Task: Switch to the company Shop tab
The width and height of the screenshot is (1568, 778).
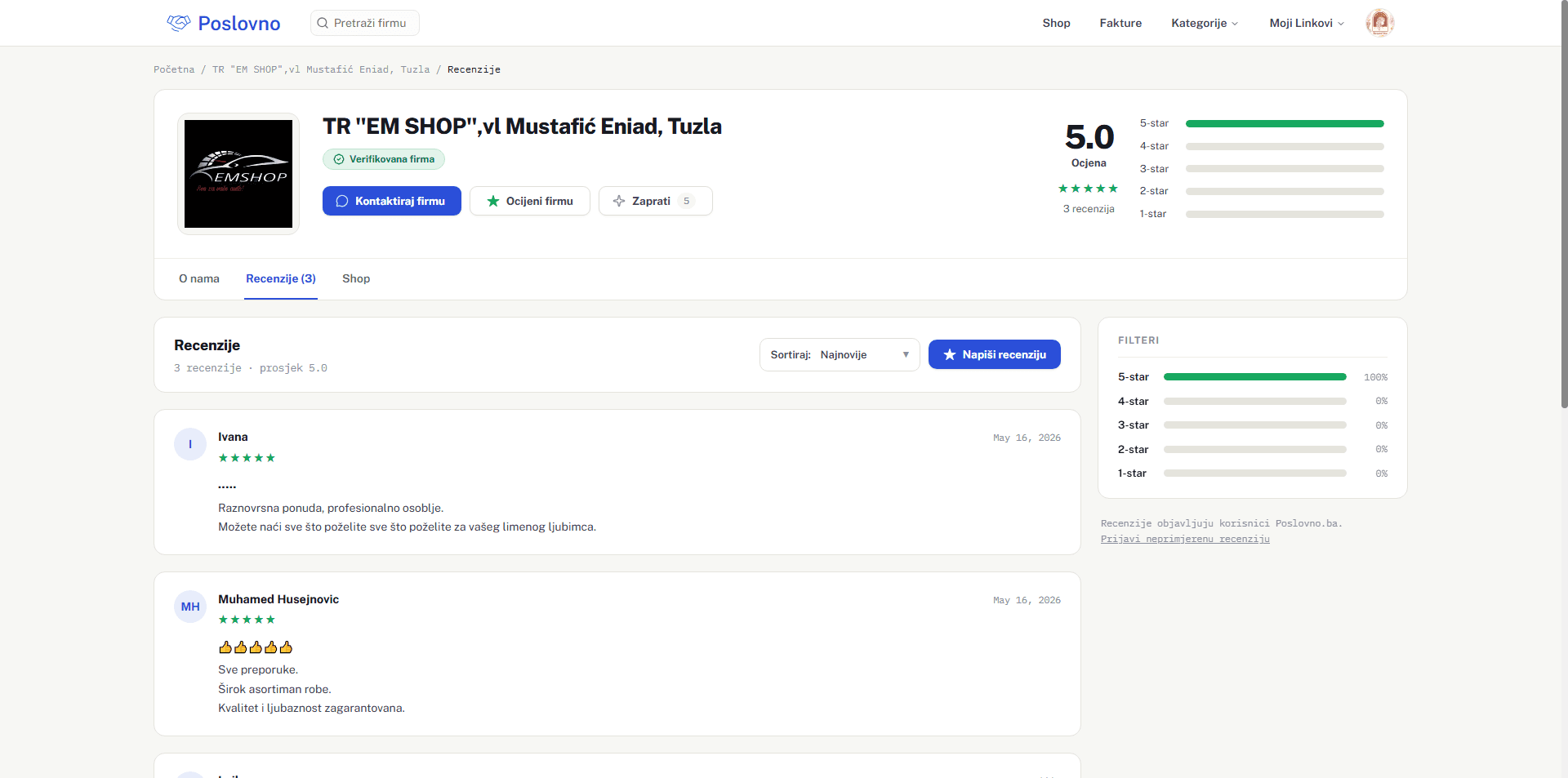Action: 356,278
